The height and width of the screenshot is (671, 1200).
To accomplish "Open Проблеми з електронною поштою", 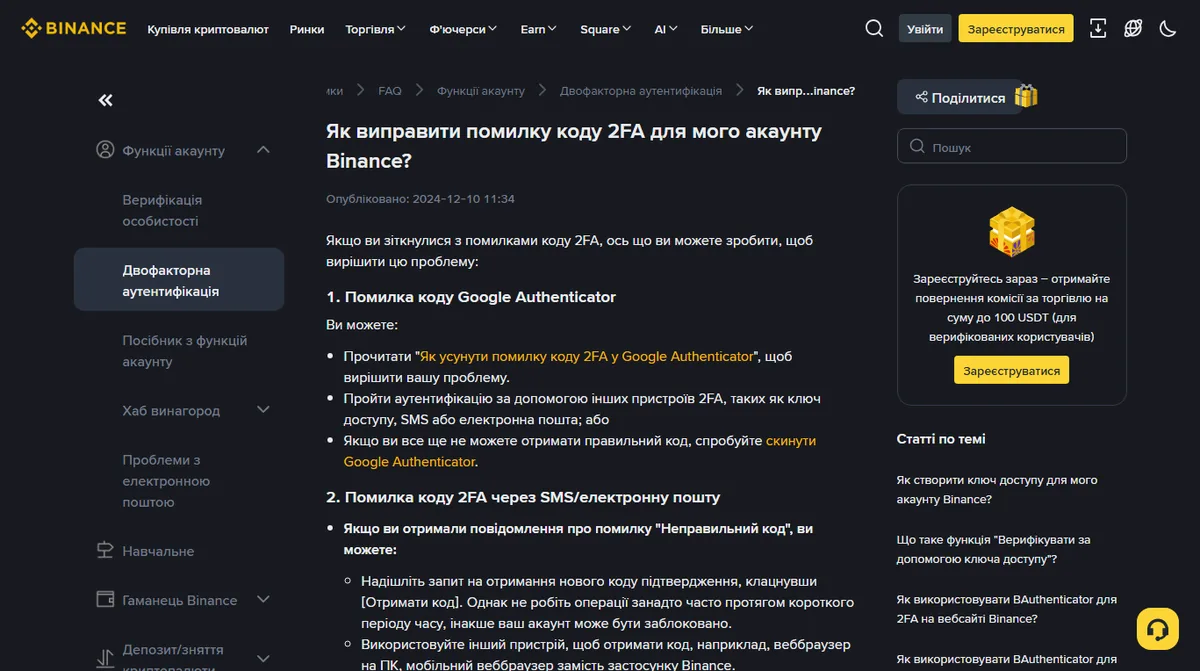I will click(x=179, y=481).
